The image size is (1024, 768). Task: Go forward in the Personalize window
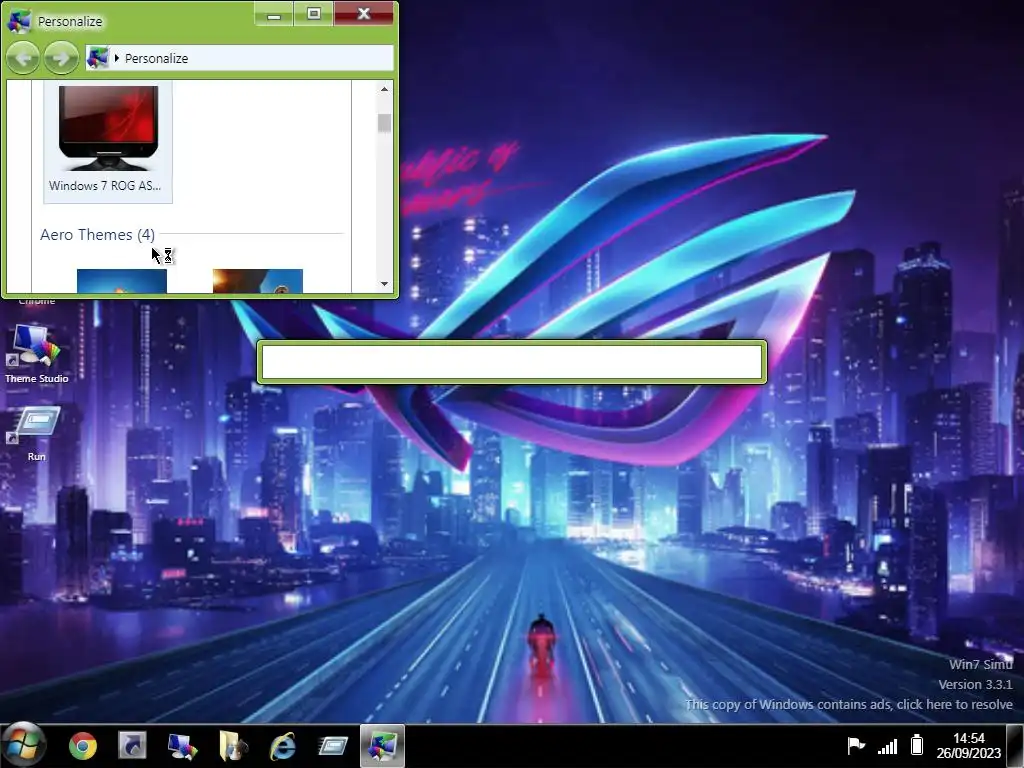(x=61, y=58)
